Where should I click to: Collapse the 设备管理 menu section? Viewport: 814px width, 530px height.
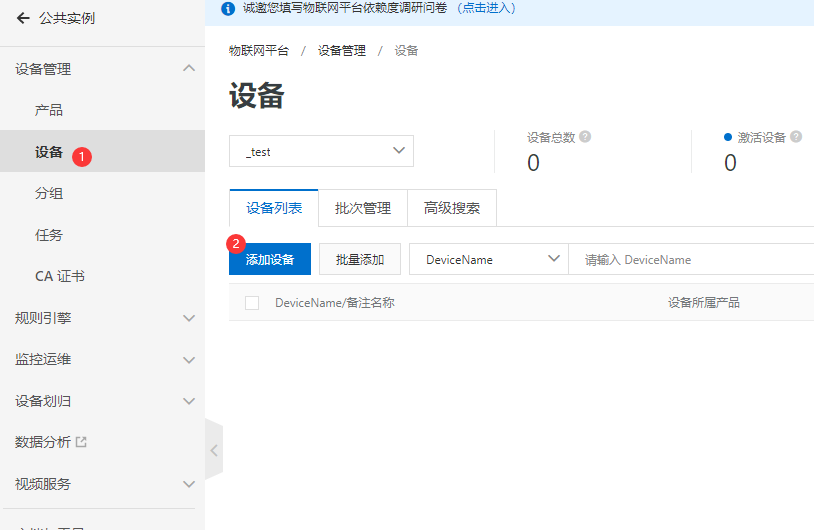(x=189, y=69)
